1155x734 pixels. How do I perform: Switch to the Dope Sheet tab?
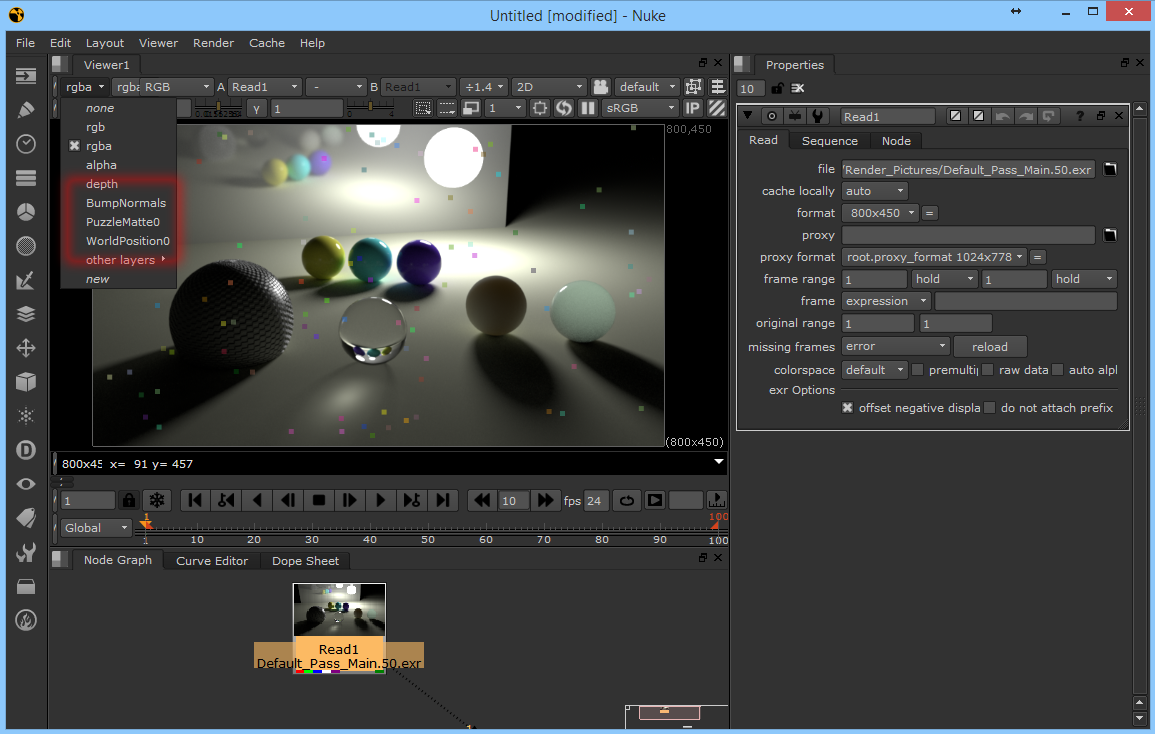coord(305,561)
